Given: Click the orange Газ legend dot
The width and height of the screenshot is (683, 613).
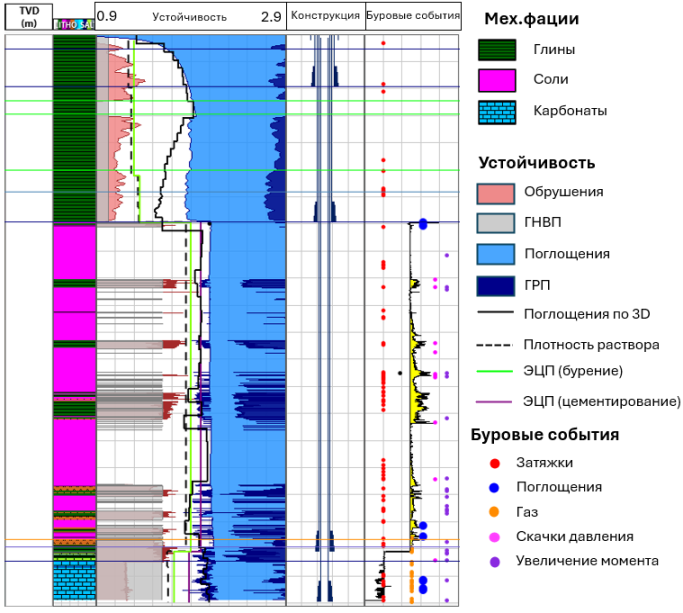Looking at the screenshot, I should pos(494,512).
